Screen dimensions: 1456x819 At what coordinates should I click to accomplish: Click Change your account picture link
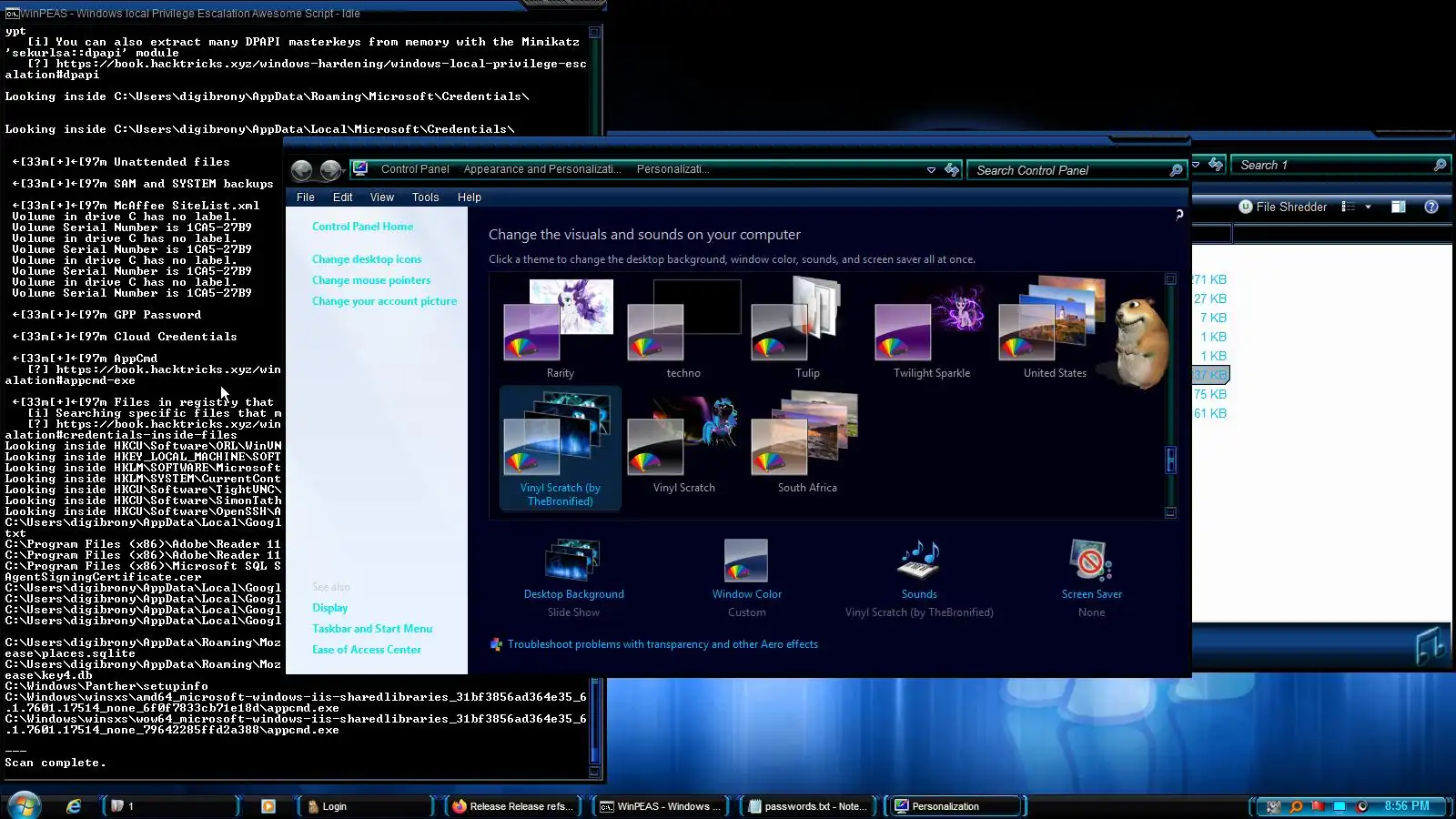[384, 301]
